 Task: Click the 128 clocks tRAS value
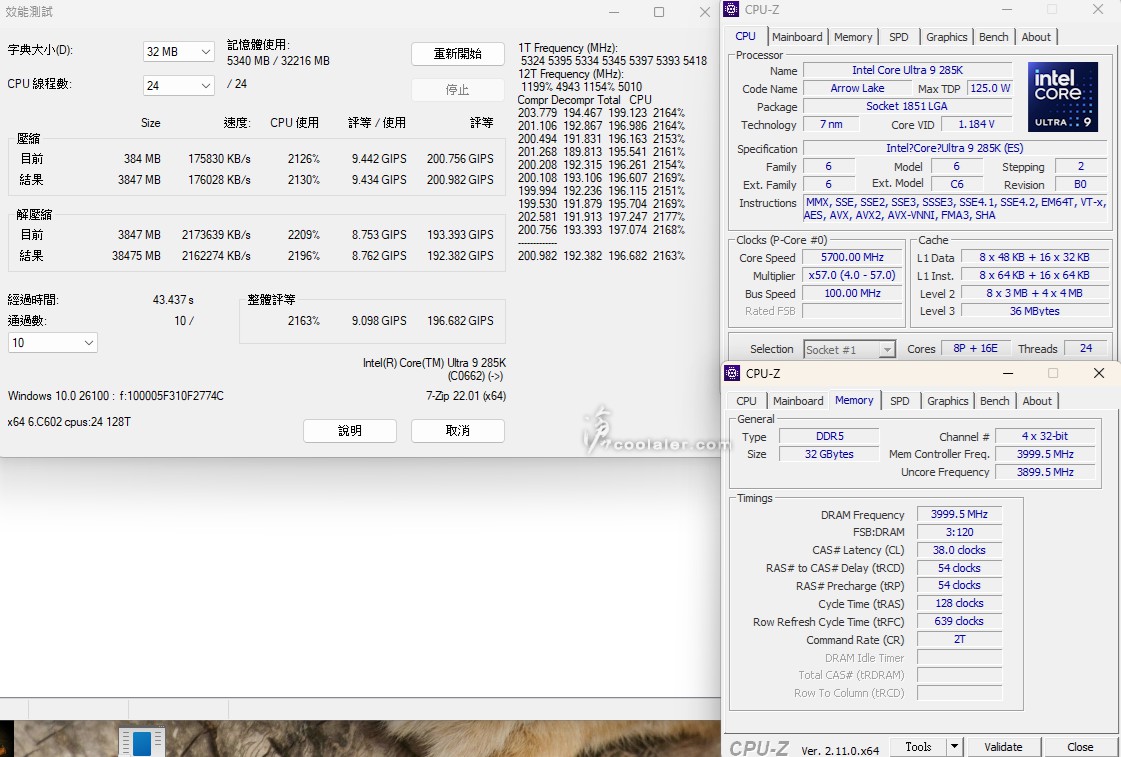(959, 603)
